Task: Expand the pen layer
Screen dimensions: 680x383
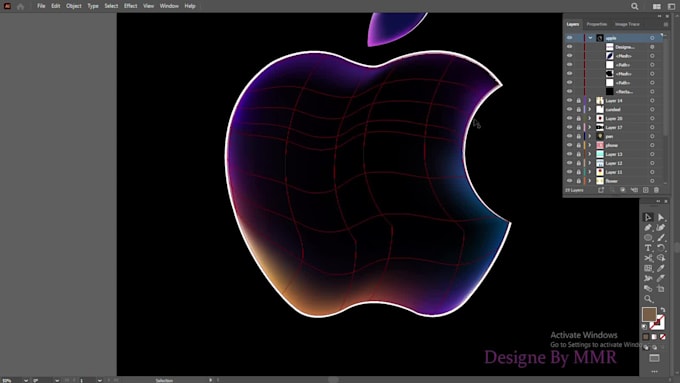Action: pos(590,136)
